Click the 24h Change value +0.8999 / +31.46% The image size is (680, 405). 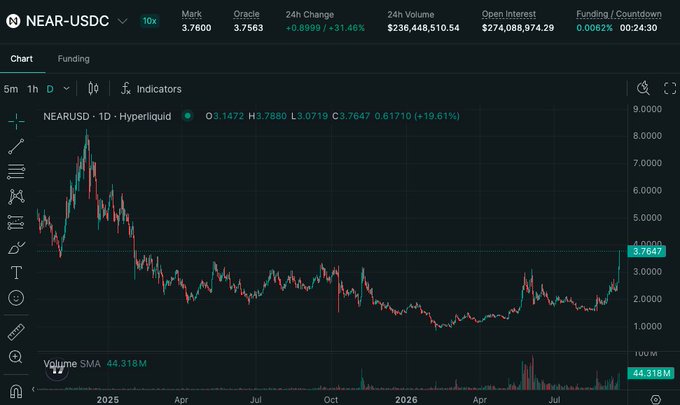(325, 28)
